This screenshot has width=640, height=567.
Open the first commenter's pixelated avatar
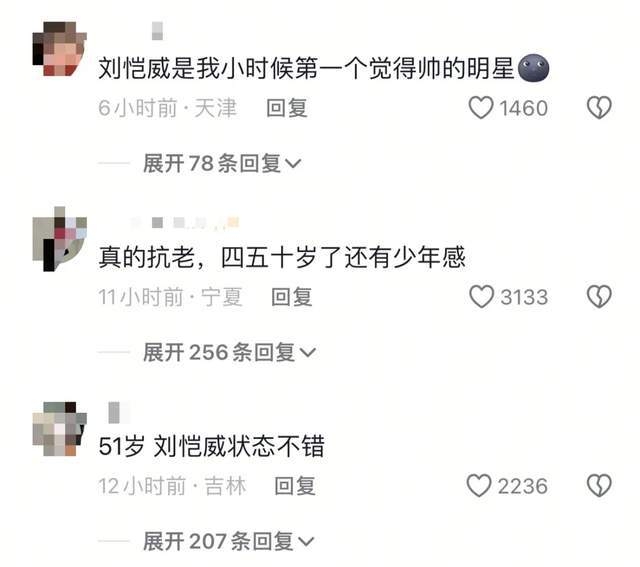[60, 49]
